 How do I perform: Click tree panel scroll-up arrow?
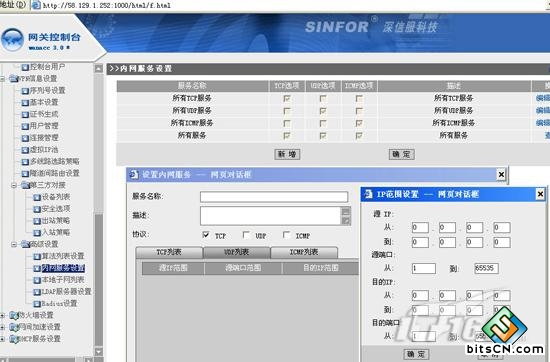[99, 69]
